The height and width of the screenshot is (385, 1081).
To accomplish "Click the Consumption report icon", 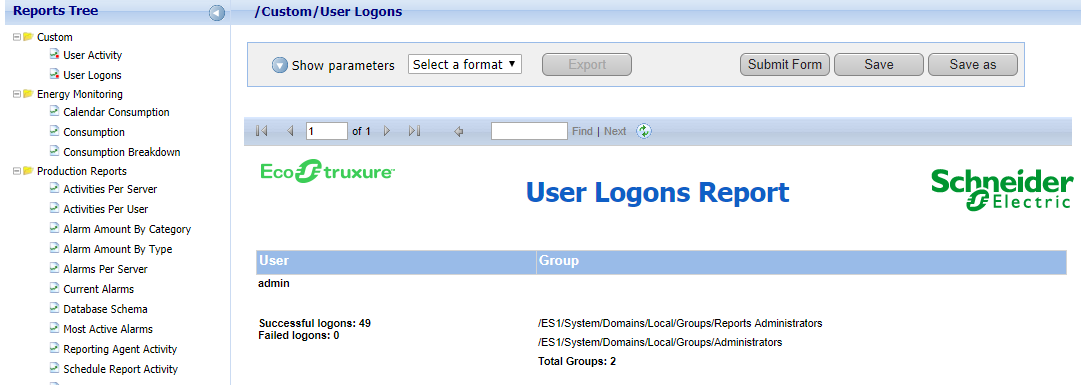I will pos(54,131).
